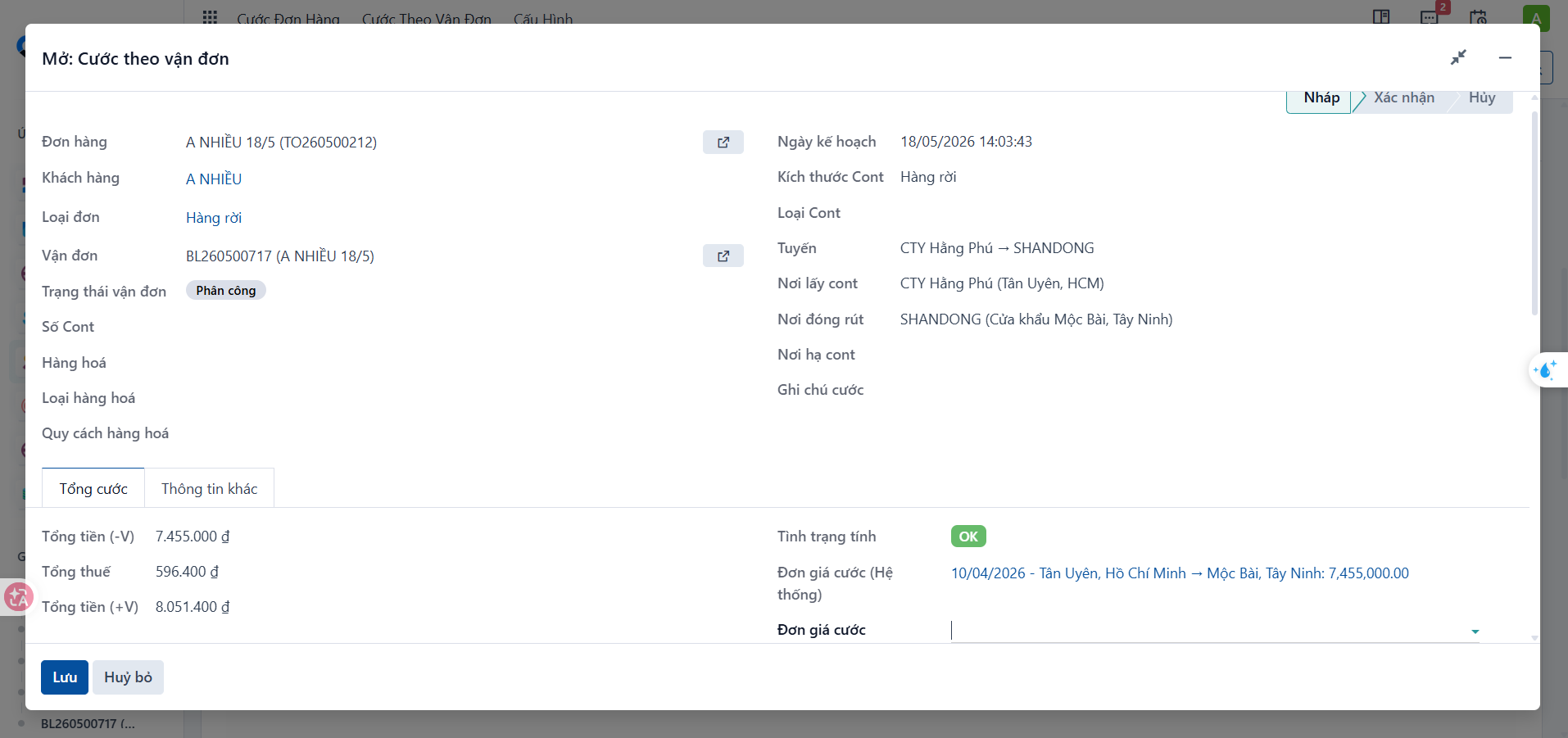Click Nơi đóng rút value SHANDONG

[x=1036, y=319]
